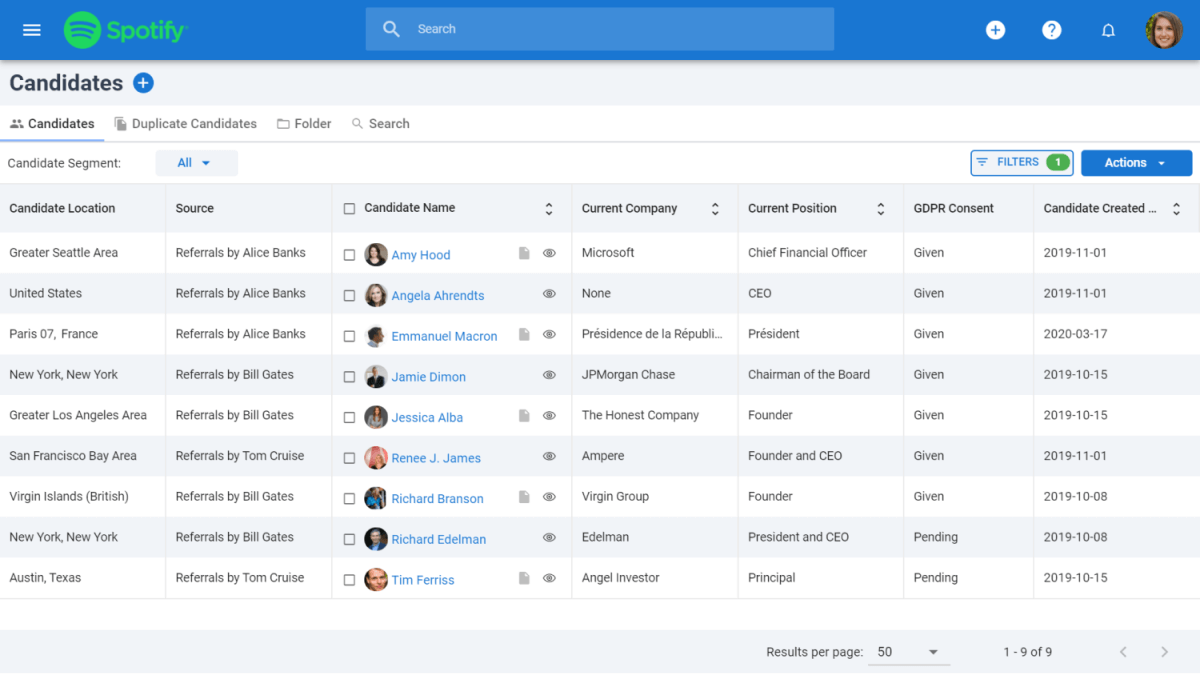
Task: Open Amy Hood's resume document icon
Action: click(524, 253)
